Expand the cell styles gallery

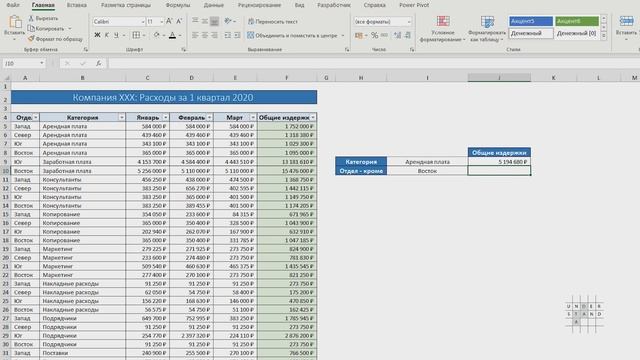click(x=604, y=36)
